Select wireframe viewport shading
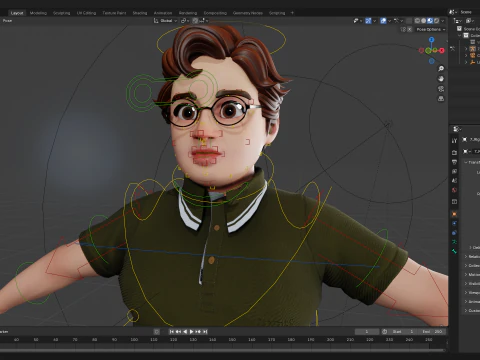The height and width of the screenshot is (360, 480). [417, 21]
